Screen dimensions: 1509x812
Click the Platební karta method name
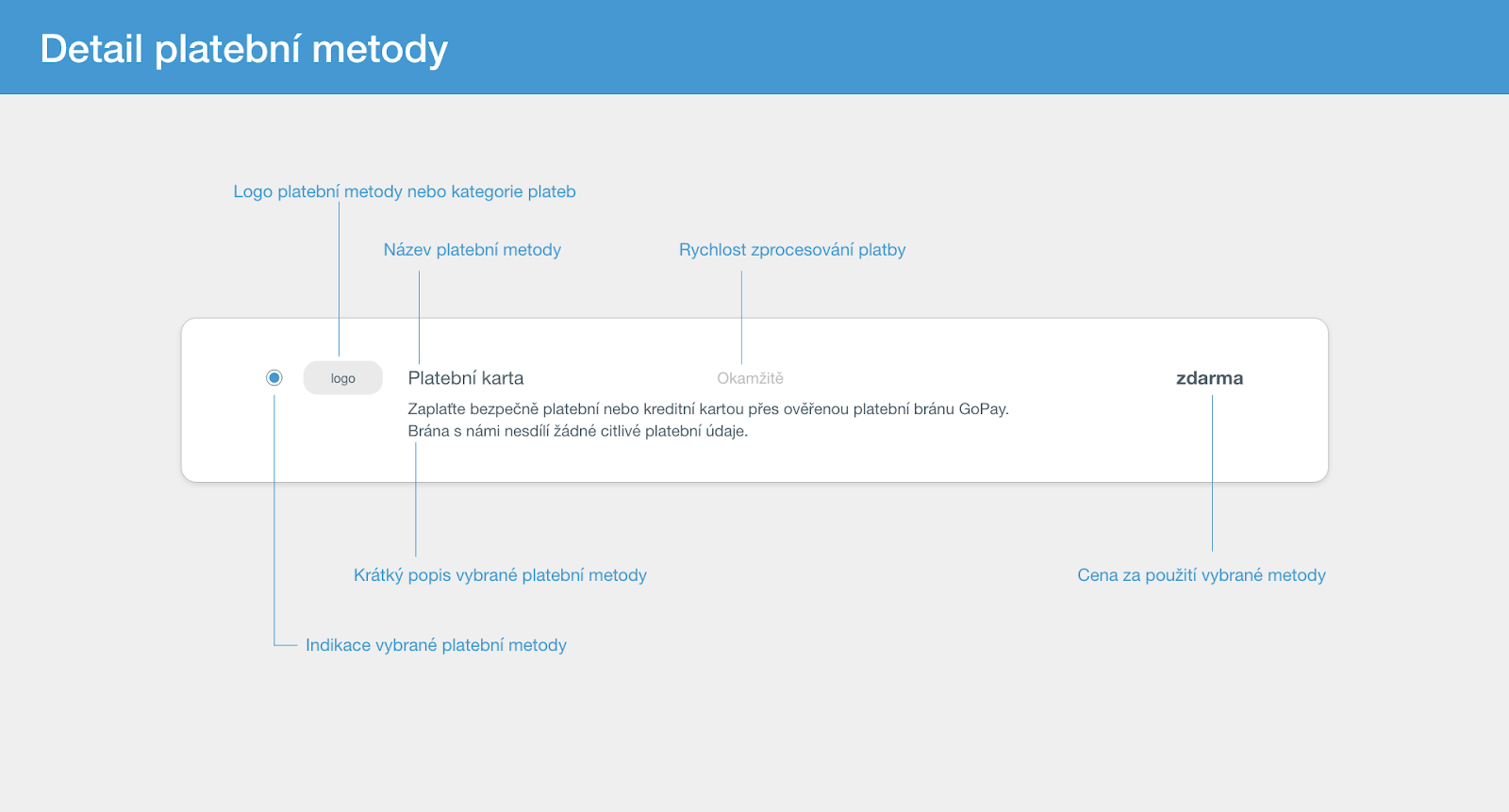(x=466, y=378)
